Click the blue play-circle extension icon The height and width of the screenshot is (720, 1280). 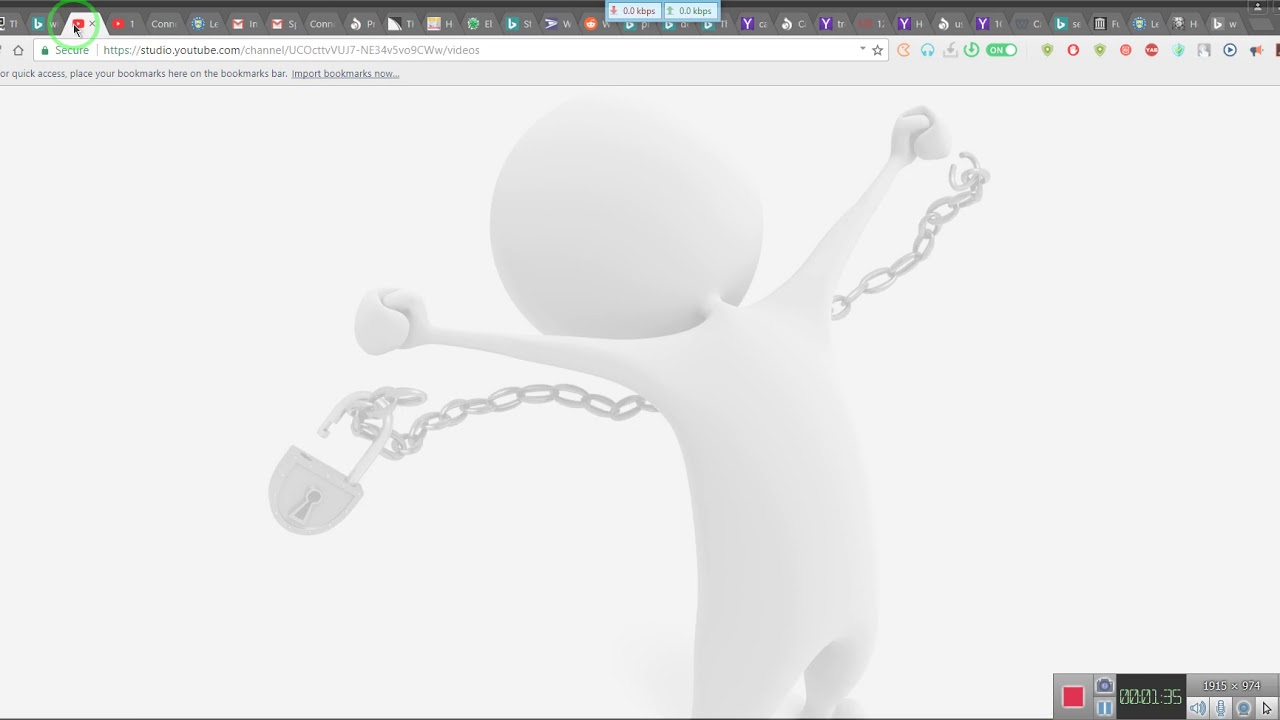tap(1230, 50)
